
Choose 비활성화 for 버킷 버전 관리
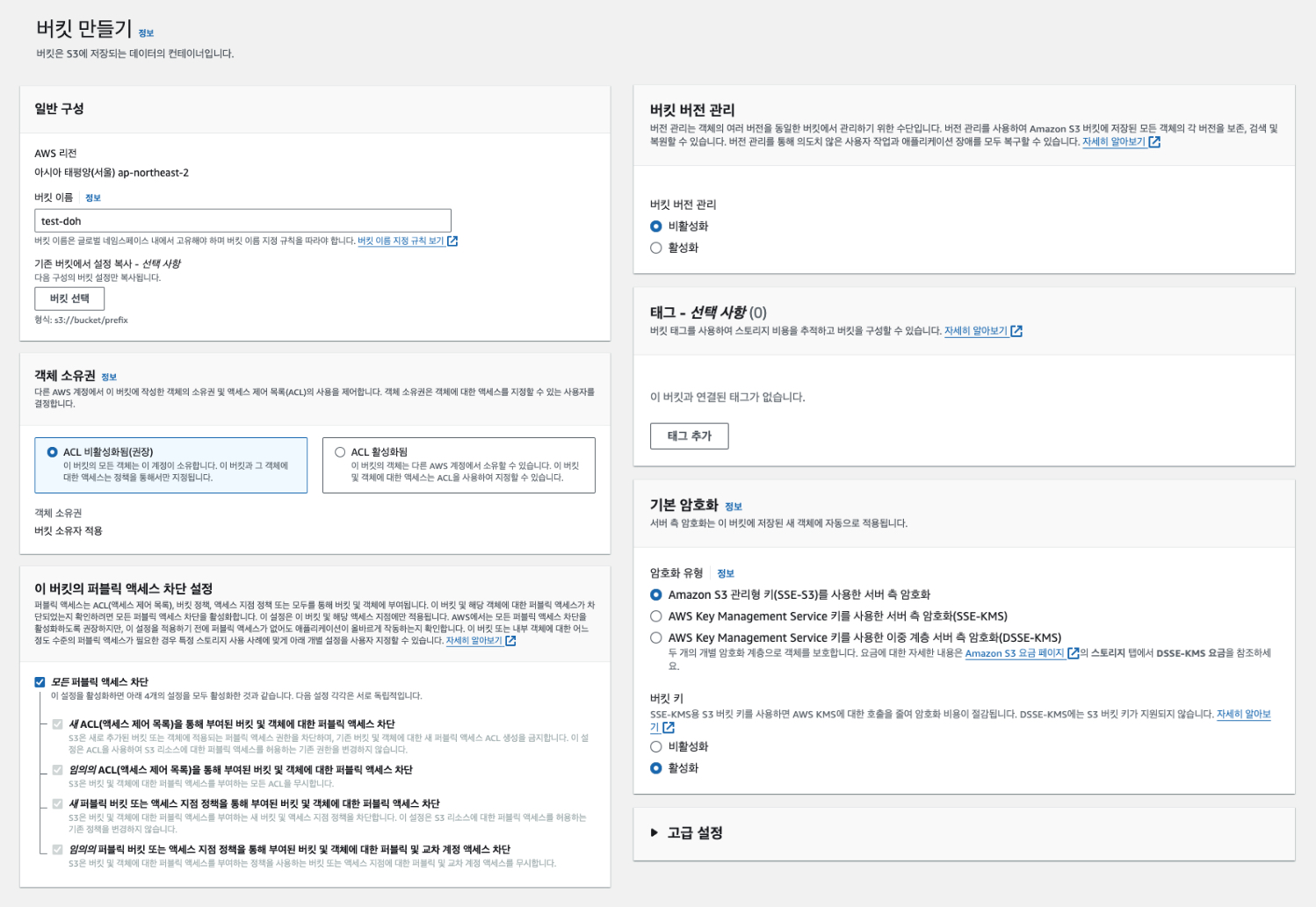point(655,227)
